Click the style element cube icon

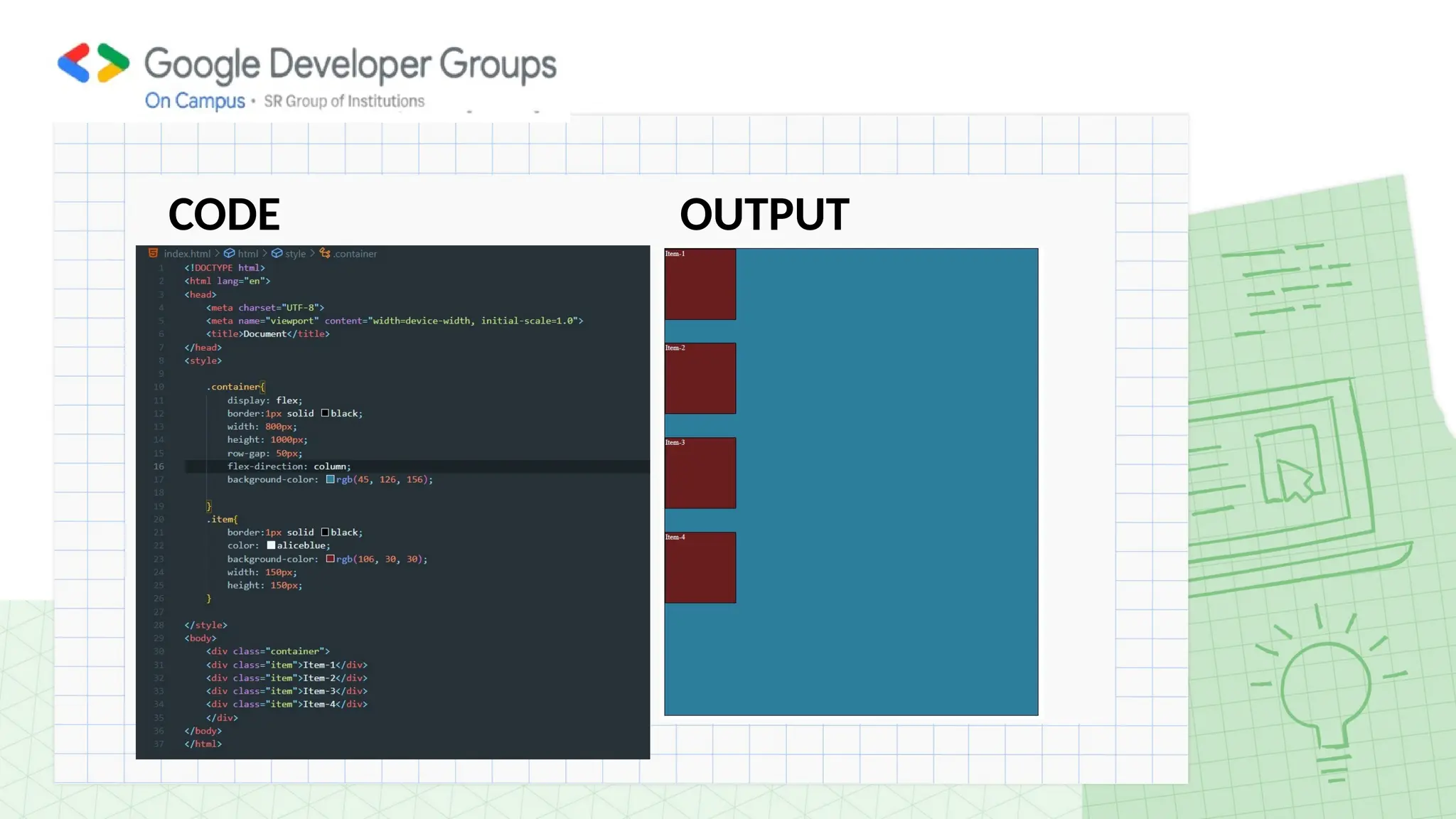pyautogui.click(x=277, y=253)
